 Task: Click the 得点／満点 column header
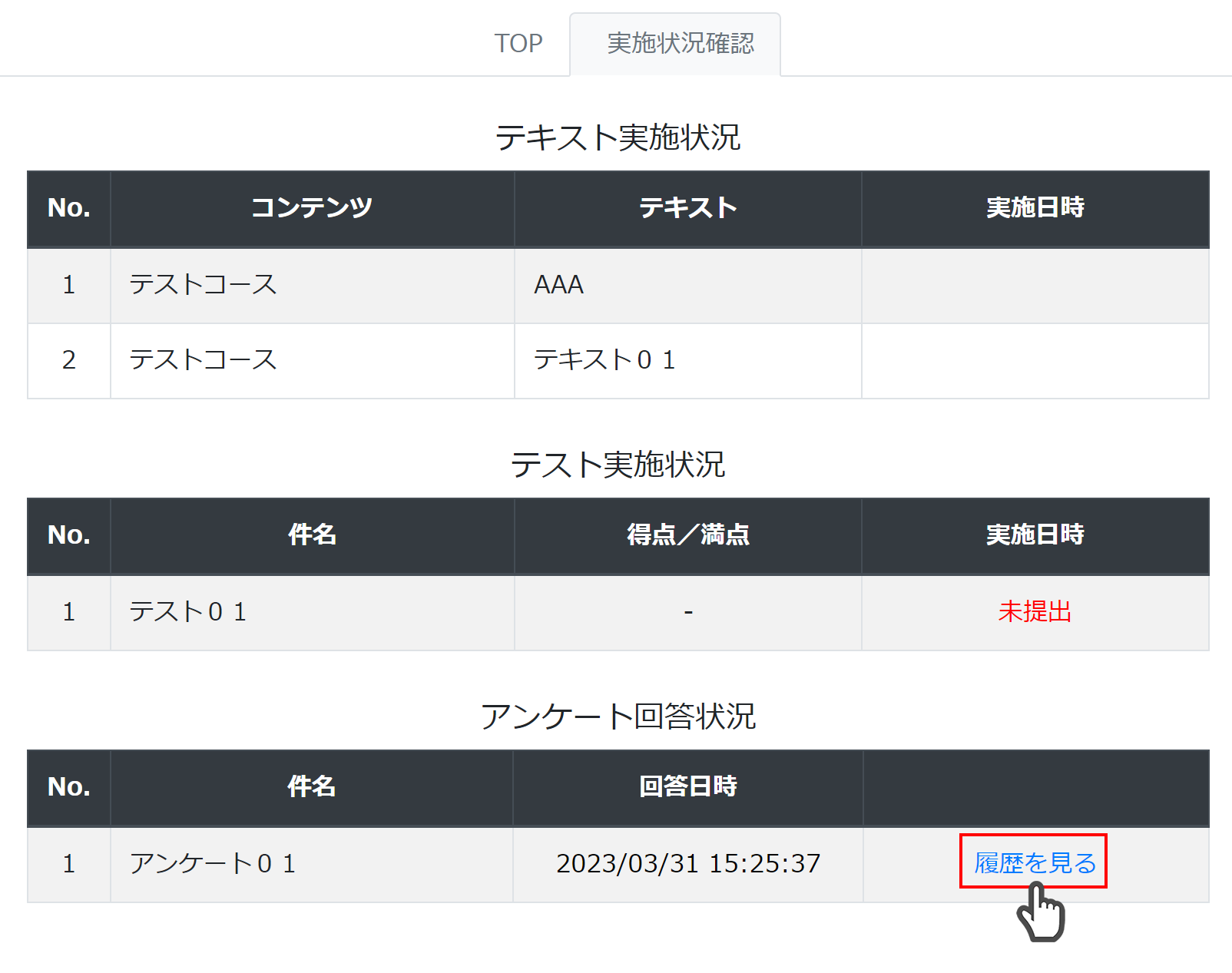[687, 535]
